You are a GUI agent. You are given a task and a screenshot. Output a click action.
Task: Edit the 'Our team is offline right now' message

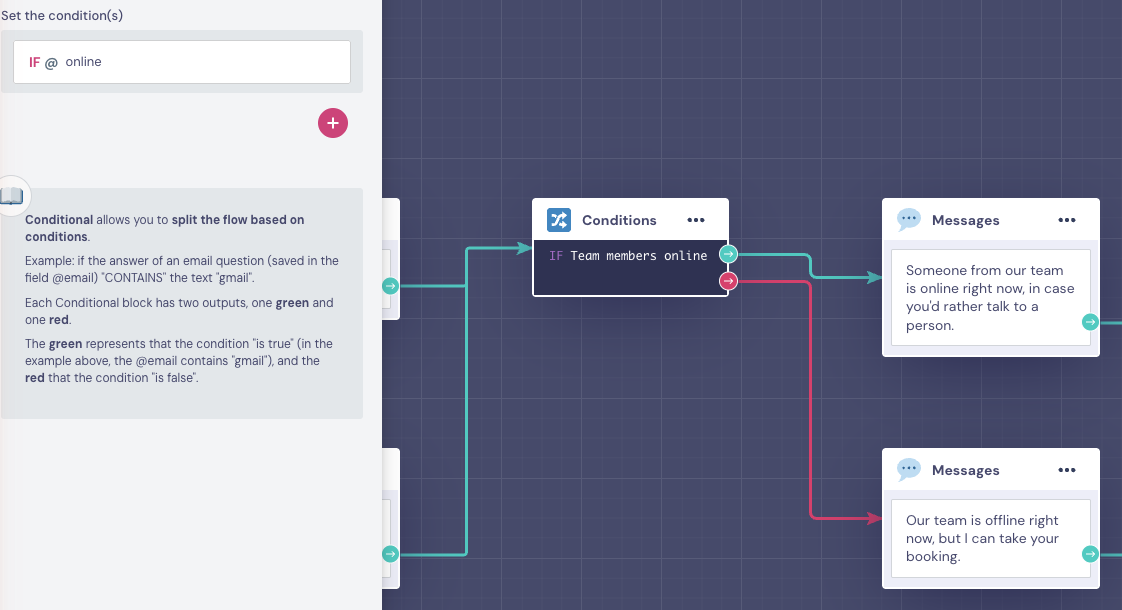click(x=990, y=538)
